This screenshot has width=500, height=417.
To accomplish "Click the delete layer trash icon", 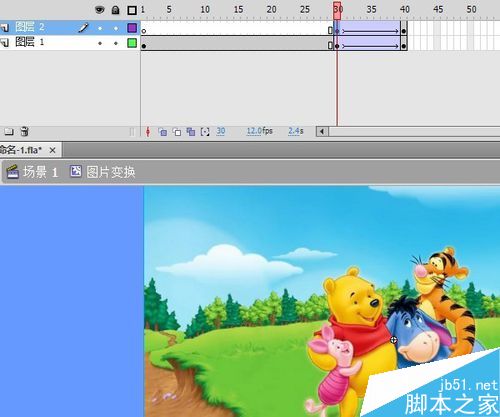I will [24, 131].
